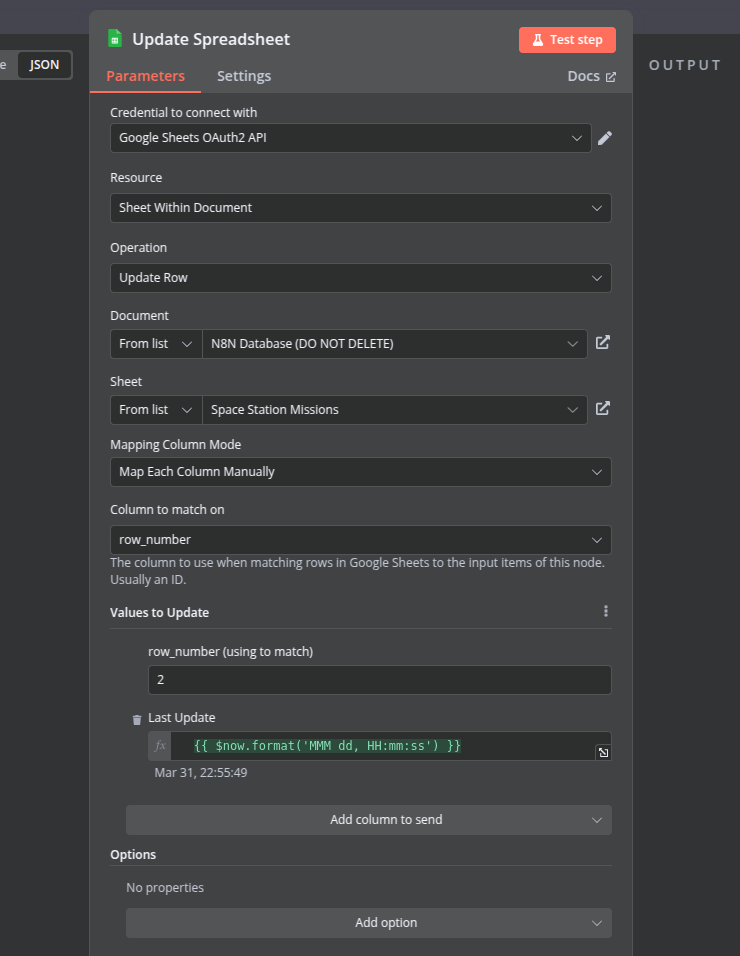Click the Options section heading

[133, 855]
